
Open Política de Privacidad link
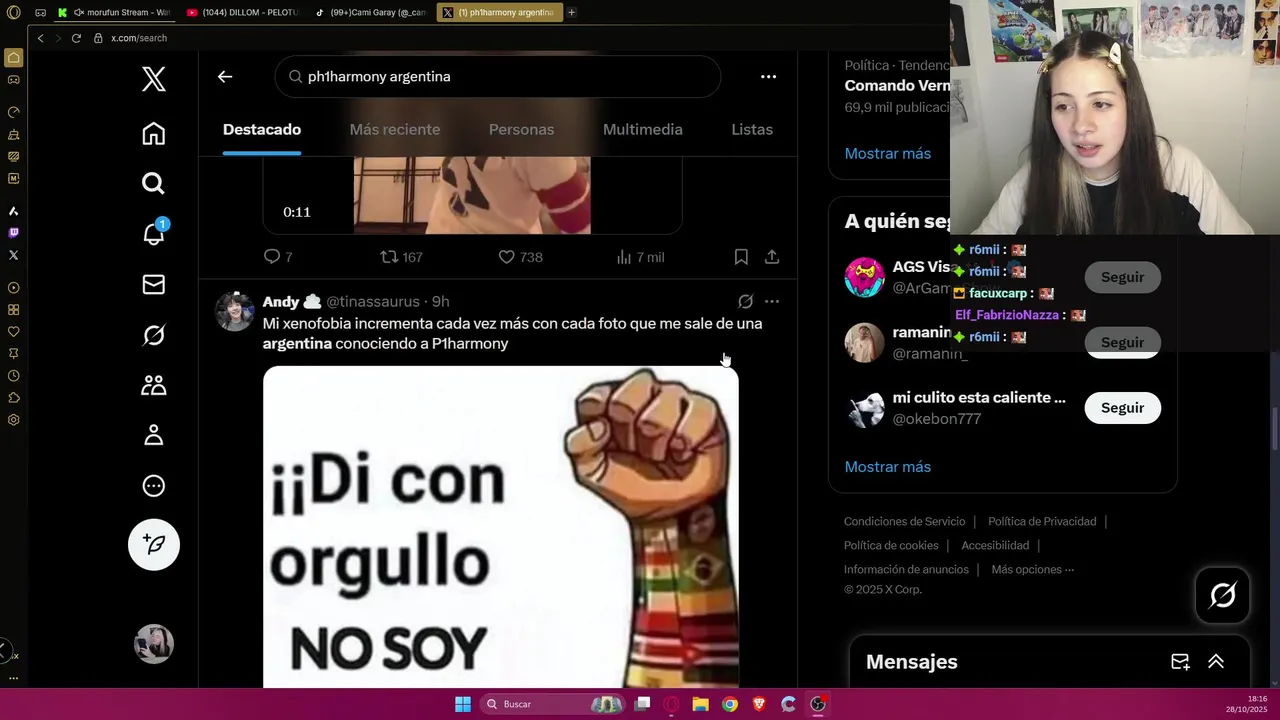(1042, 521)
